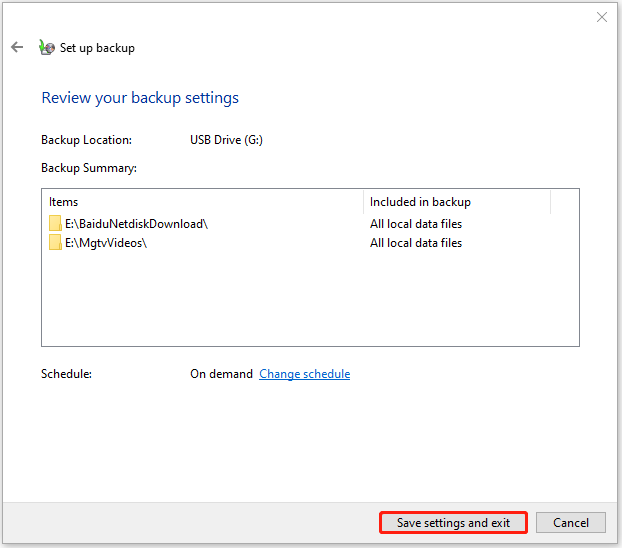Image resolution: width=622 pixels, height=548 pixels.
Task: Click the Schedule label
Action: (66, 374)
